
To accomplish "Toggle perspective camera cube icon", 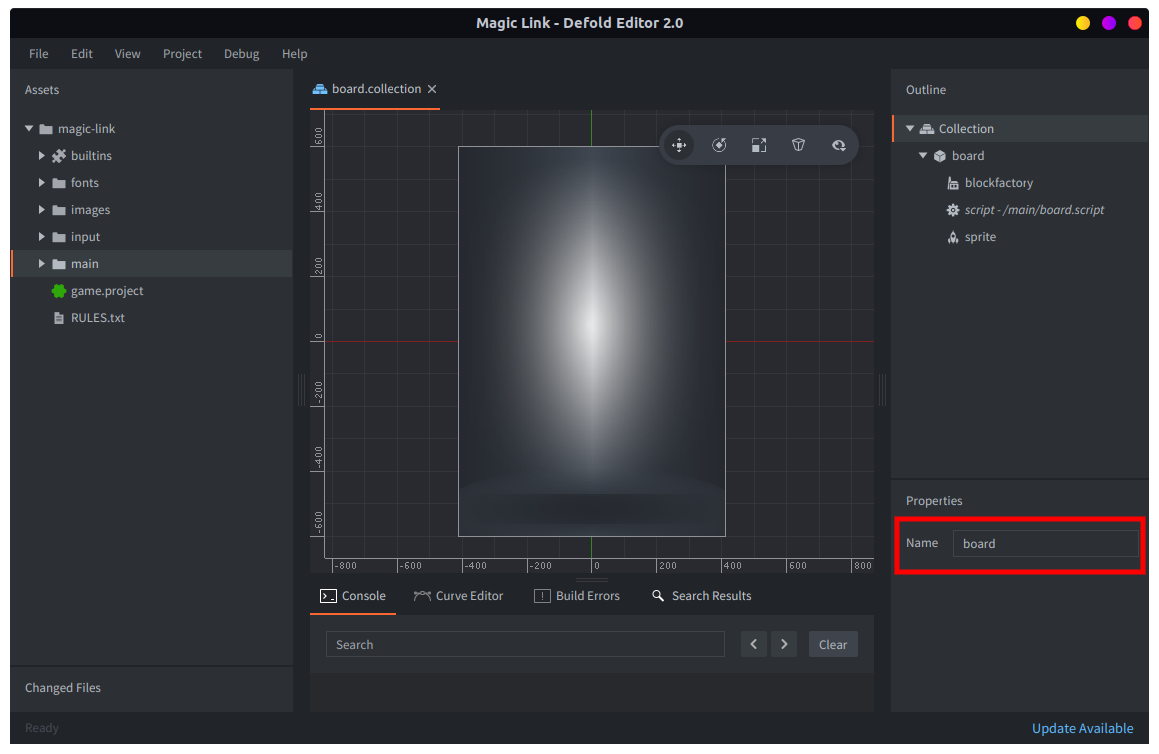I will 798,145.
